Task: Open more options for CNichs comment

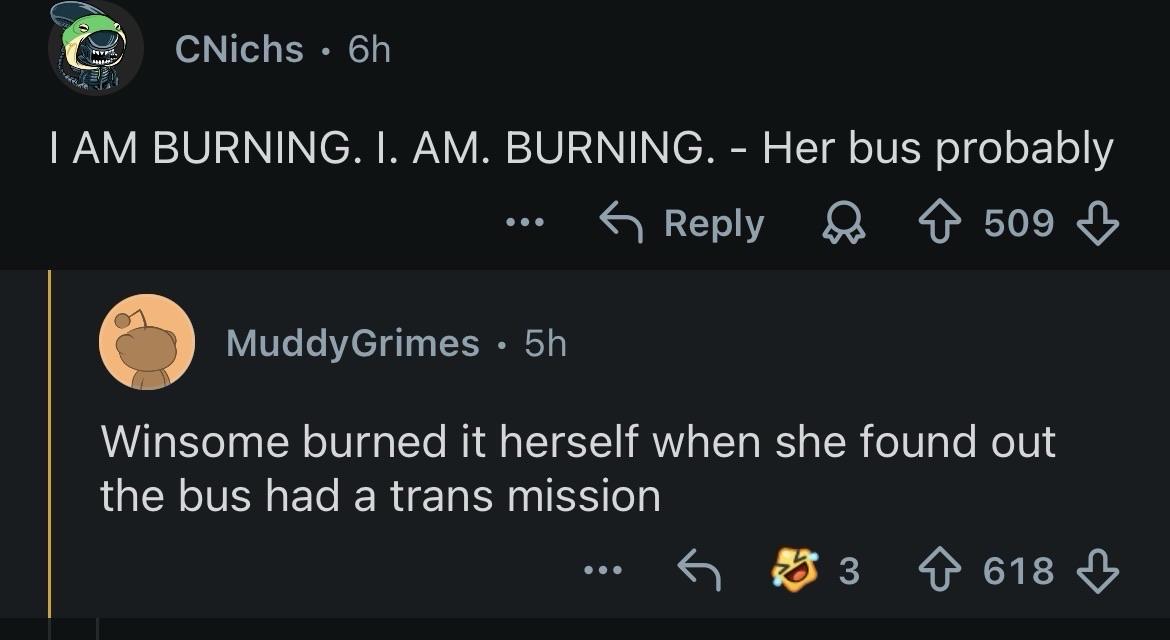Action: (524, 223)
